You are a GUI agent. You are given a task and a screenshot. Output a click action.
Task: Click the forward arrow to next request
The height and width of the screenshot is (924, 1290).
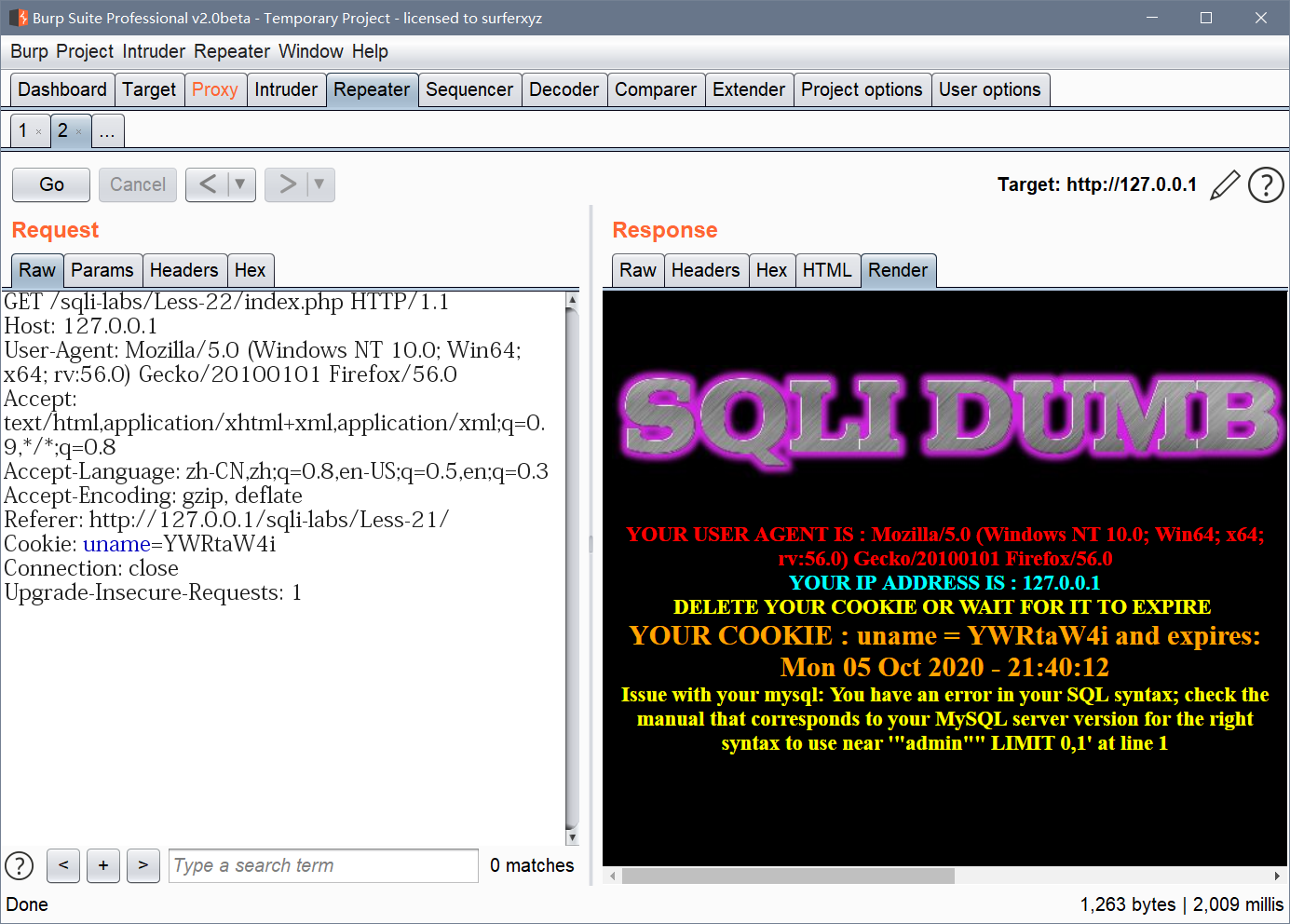(x=289, y=184)
